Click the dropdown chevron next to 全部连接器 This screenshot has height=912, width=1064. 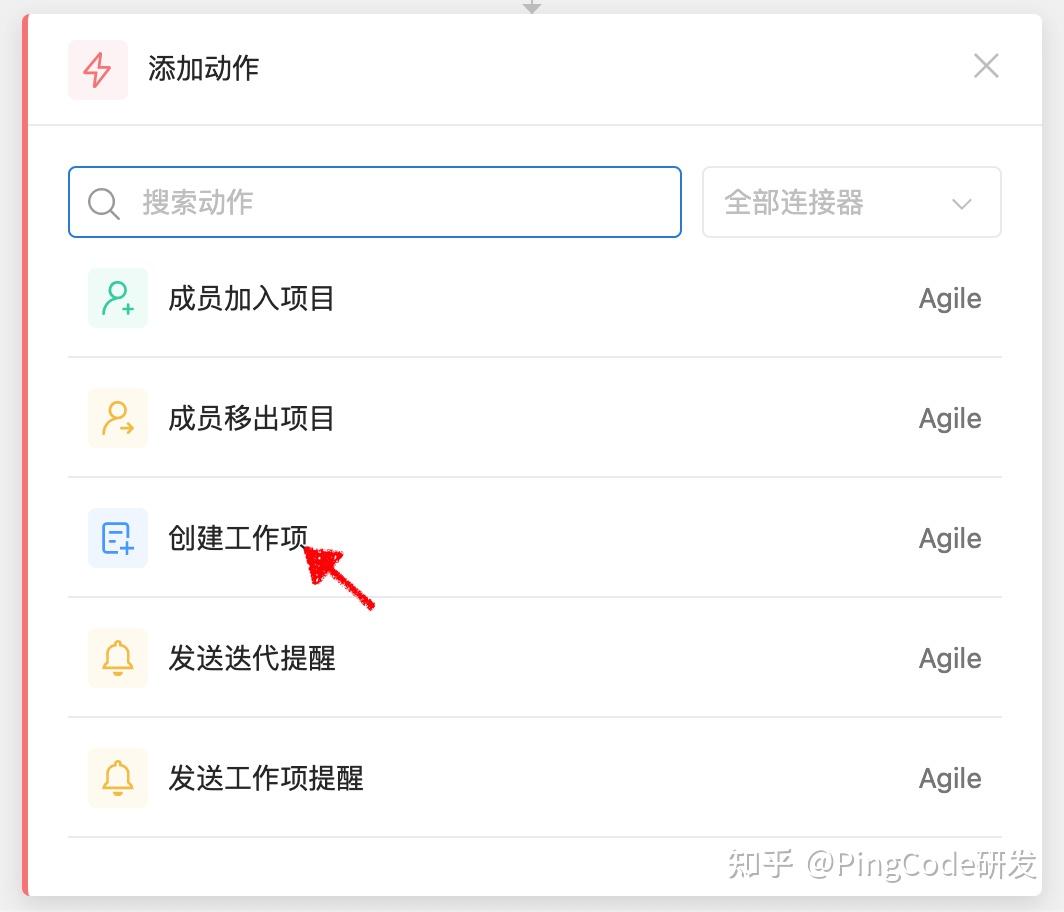pos(962,203)
